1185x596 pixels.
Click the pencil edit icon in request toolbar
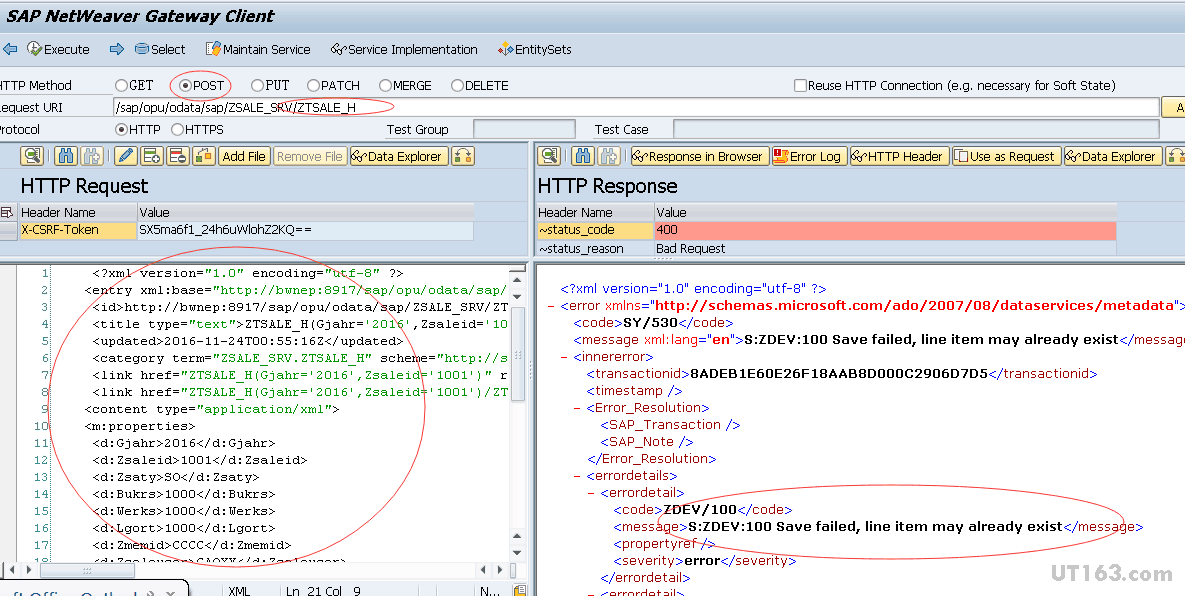(125, 156)
